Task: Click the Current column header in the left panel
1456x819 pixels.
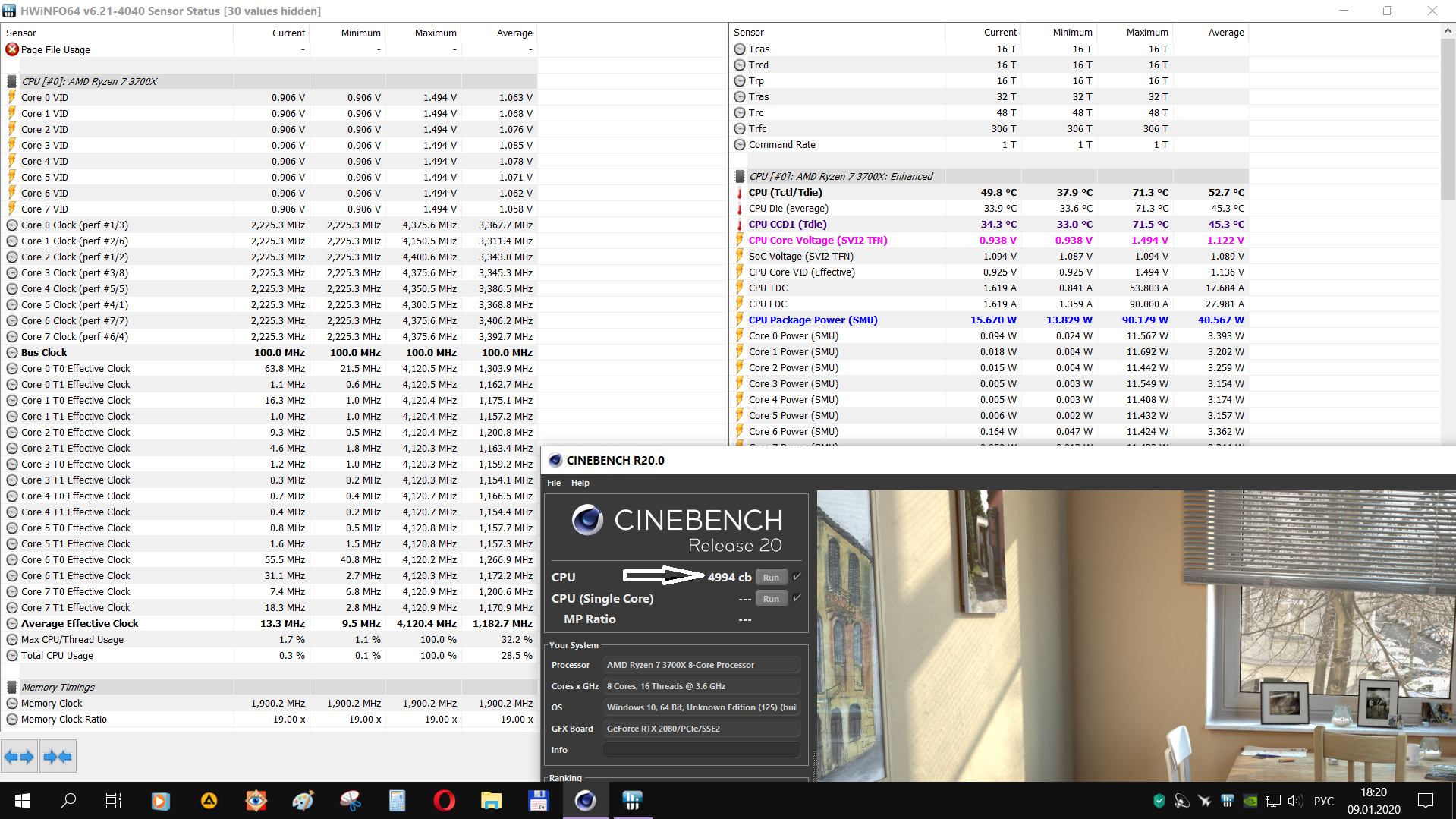Action: coord(272,33)
